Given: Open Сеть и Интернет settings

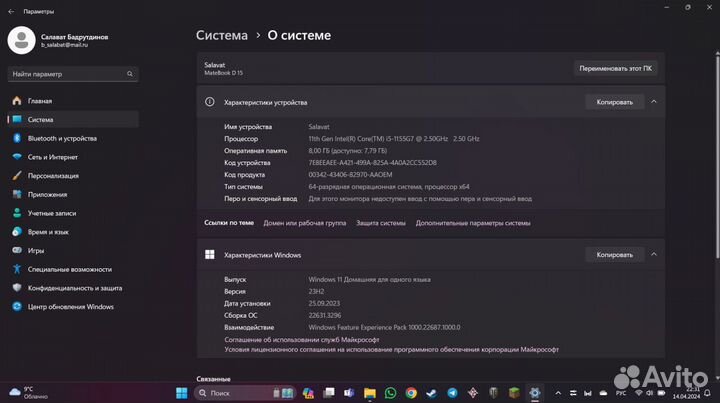Looking at the screenshot, I should (x=73, y=157).
